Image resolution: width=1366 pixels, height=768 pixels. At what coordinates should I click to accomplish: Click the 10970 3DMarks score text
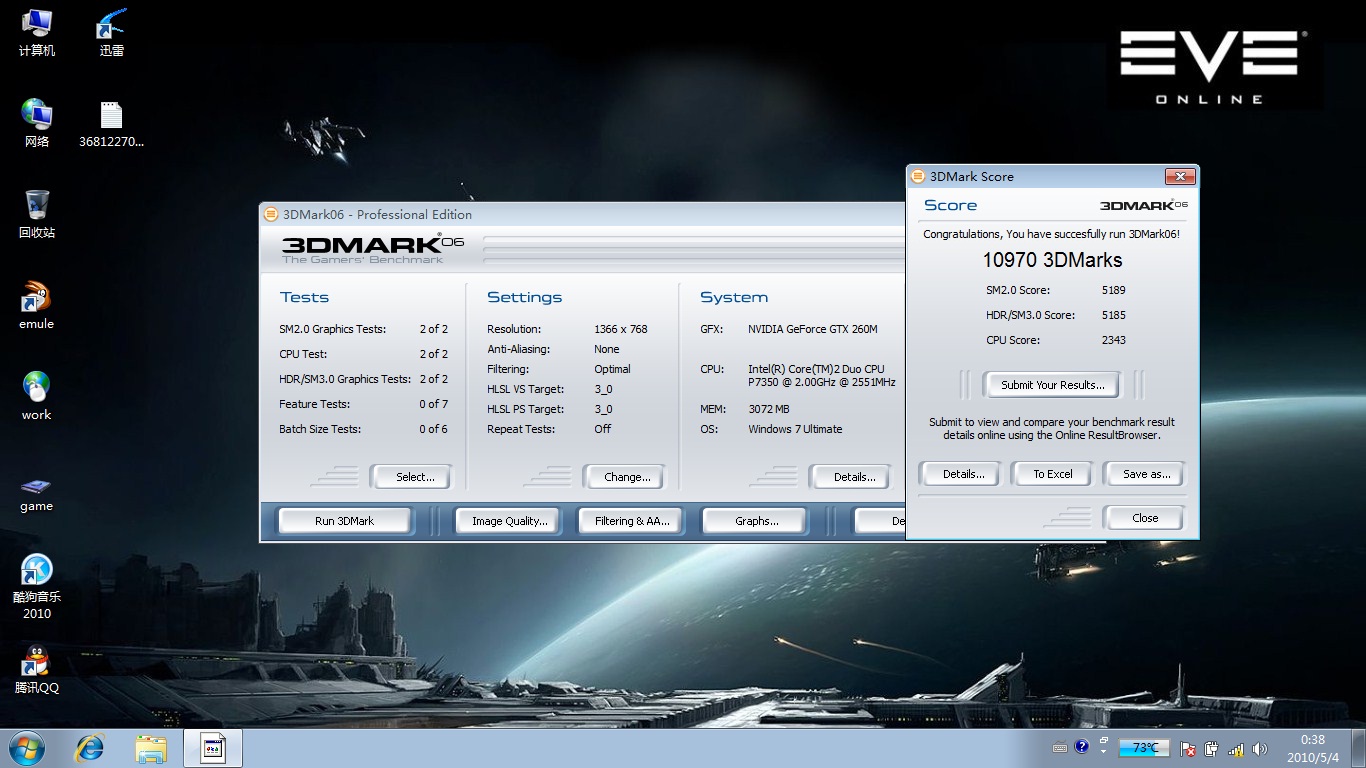pos(1052,260)
